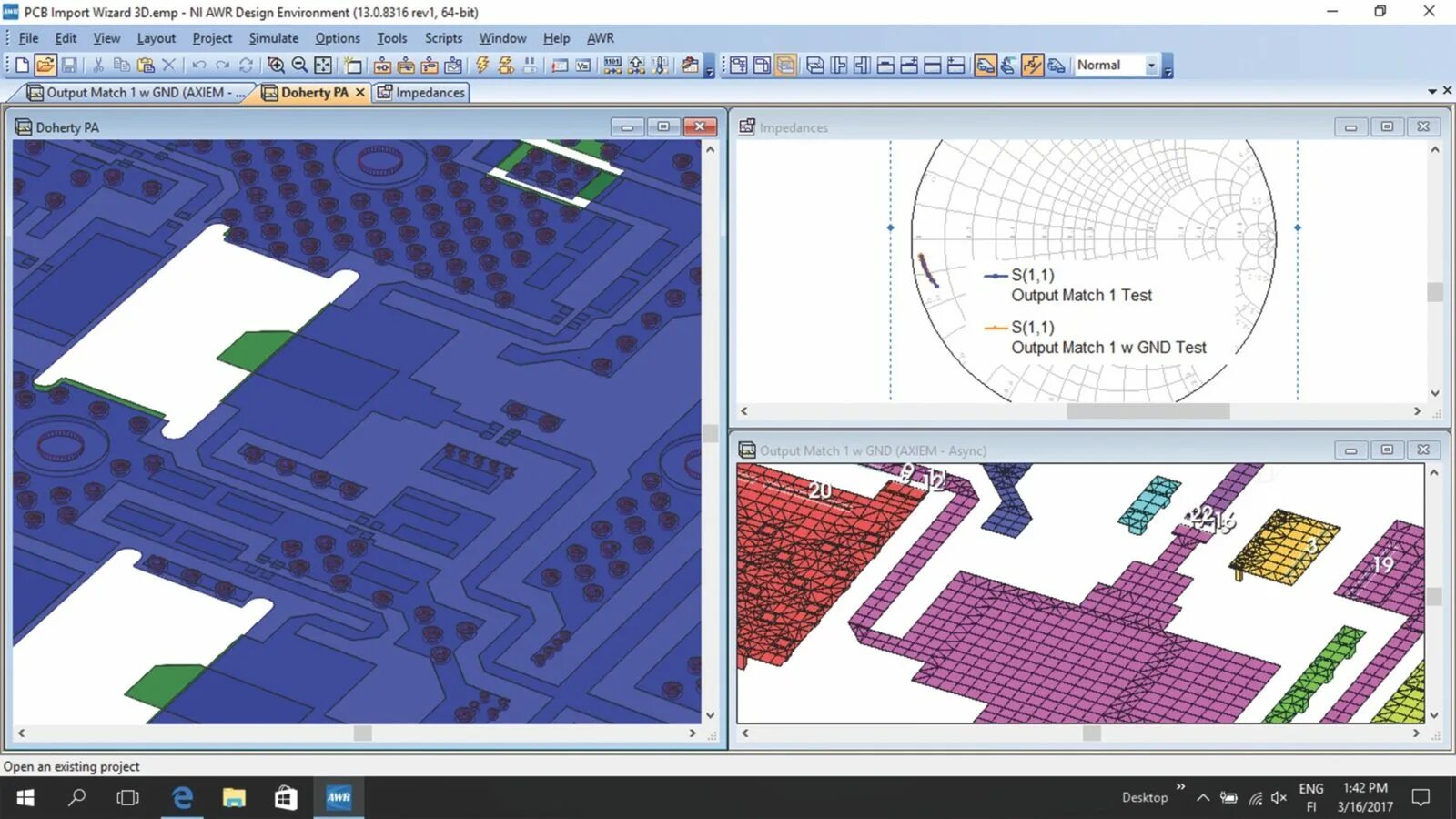Click the last icon before the main toolbar options arrow
Image resolution: width=1456 pixels, height=819 pixels.
click(x=690, y=65)
